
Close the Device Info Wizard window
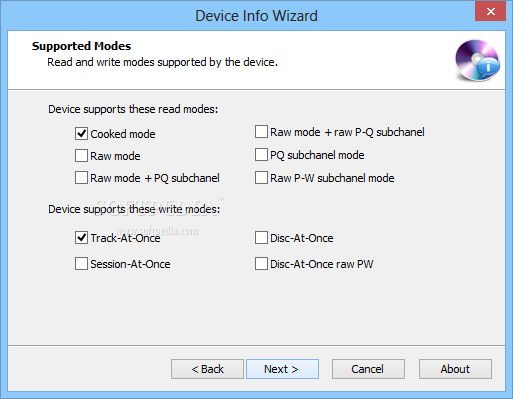[491, 11]
